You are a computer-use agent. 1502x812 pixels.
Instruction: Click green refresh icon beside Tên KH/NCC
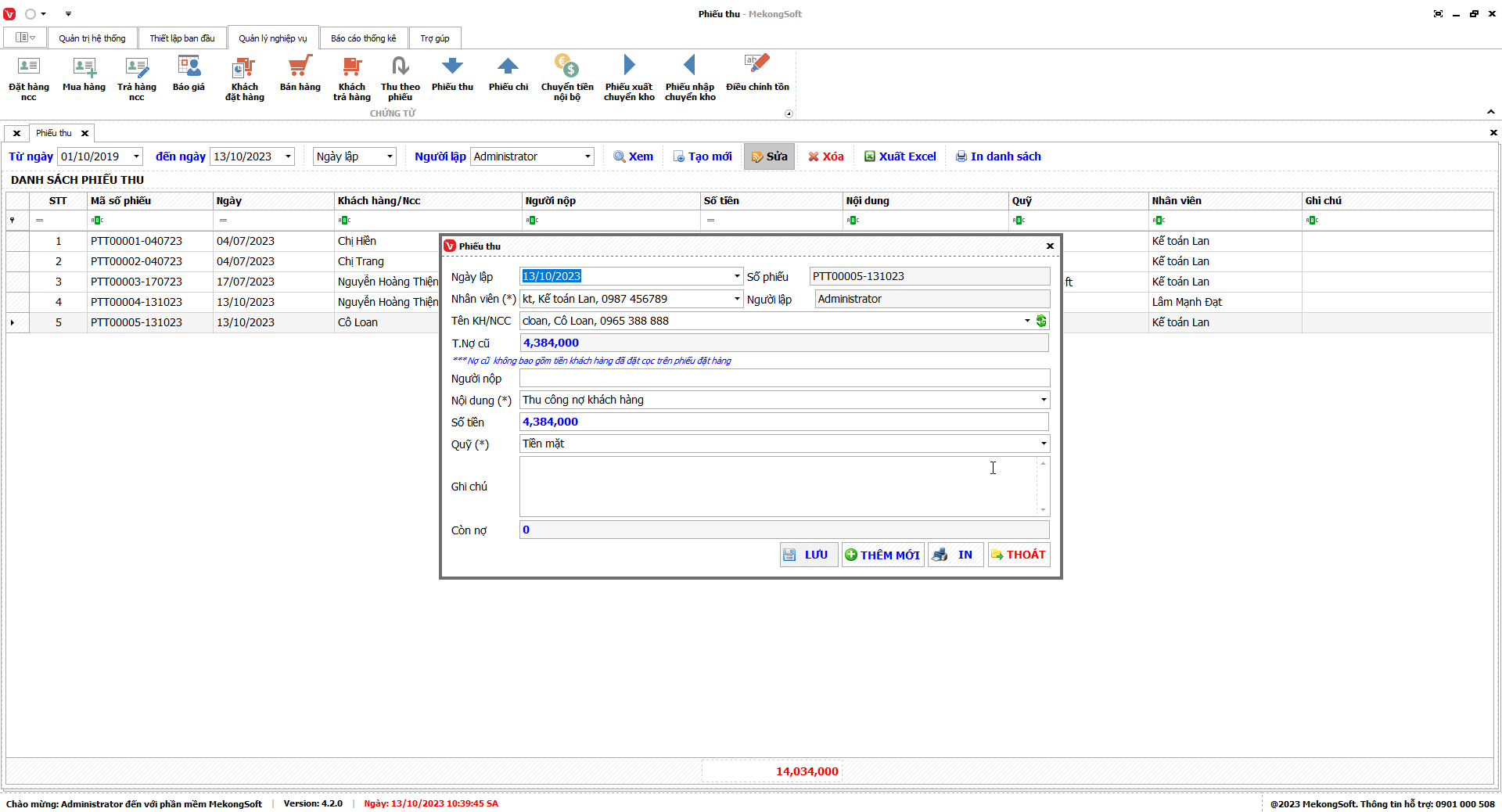tap(1041, 321)
